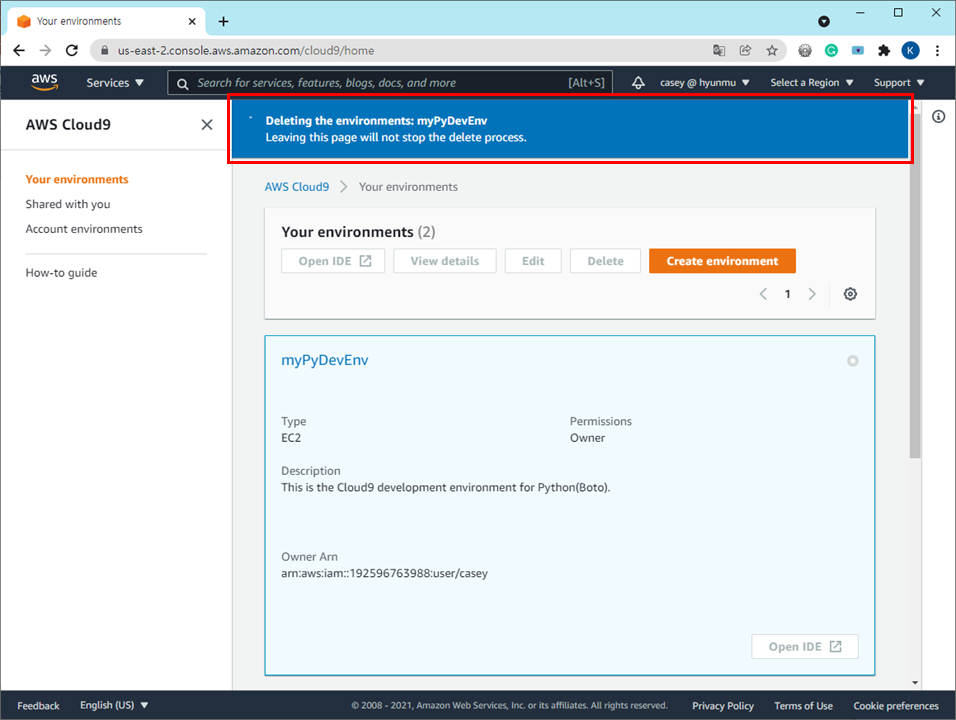Click Open IDE on the myPyDevEnv card
Viewport: 956px width, 720px height.
[805, 647]
